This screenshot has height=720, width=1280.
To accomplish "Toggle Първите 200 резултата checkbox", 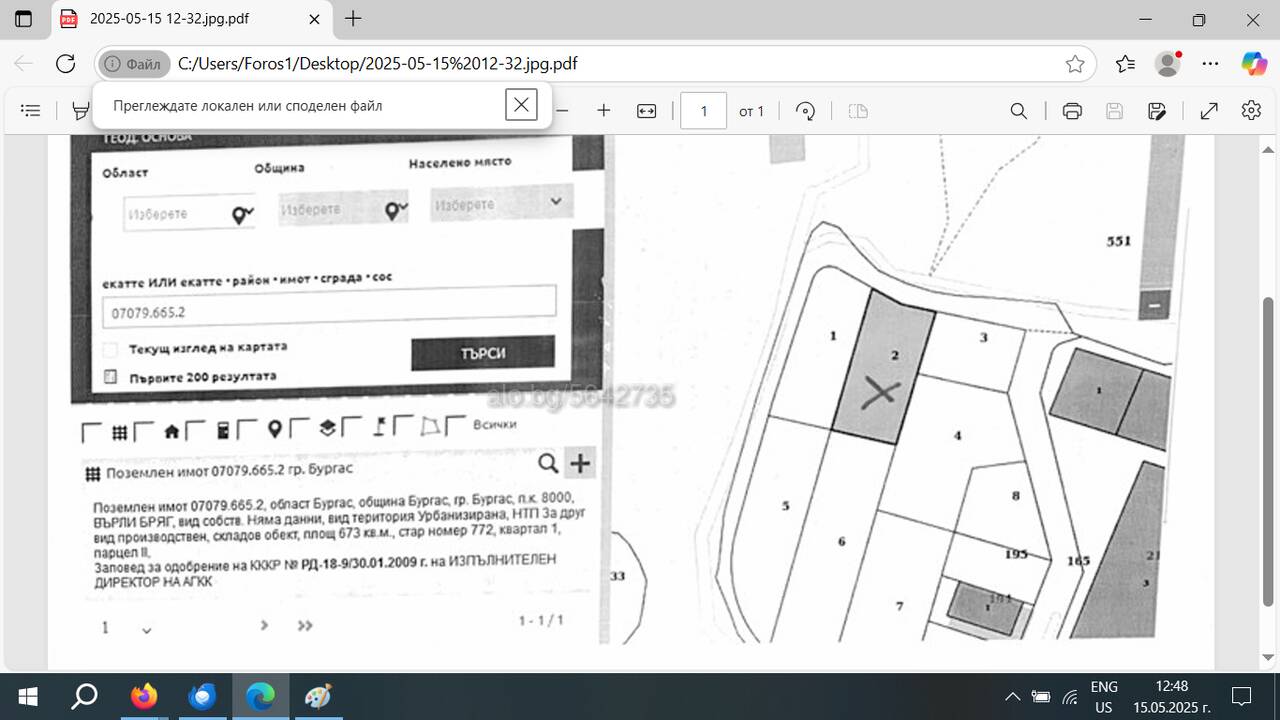I will [111, 377].
